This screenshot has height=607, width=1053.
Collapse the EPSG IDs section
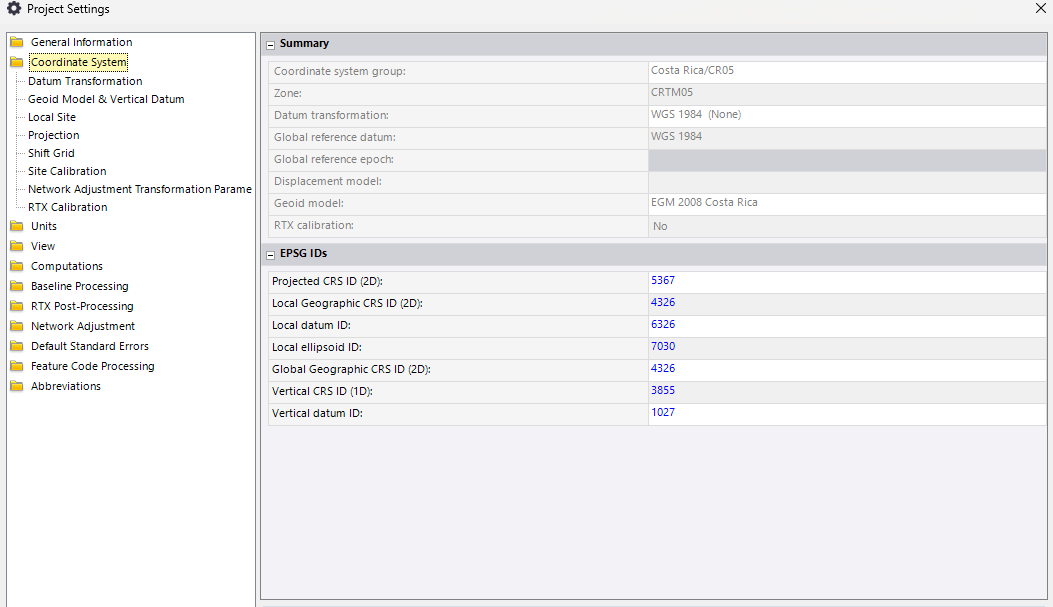click(271, 254)
